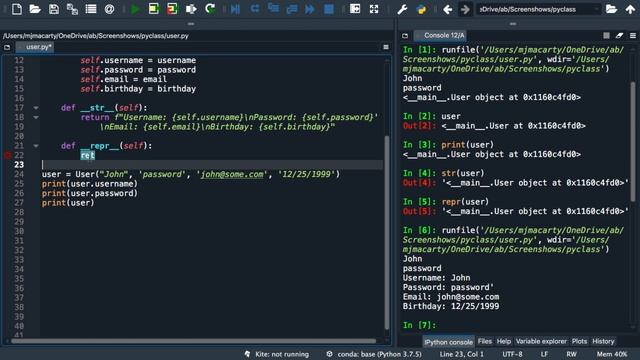Screen dimensions: 640x360
Task: Click the Kite: not running status
Action: [277, 354]
